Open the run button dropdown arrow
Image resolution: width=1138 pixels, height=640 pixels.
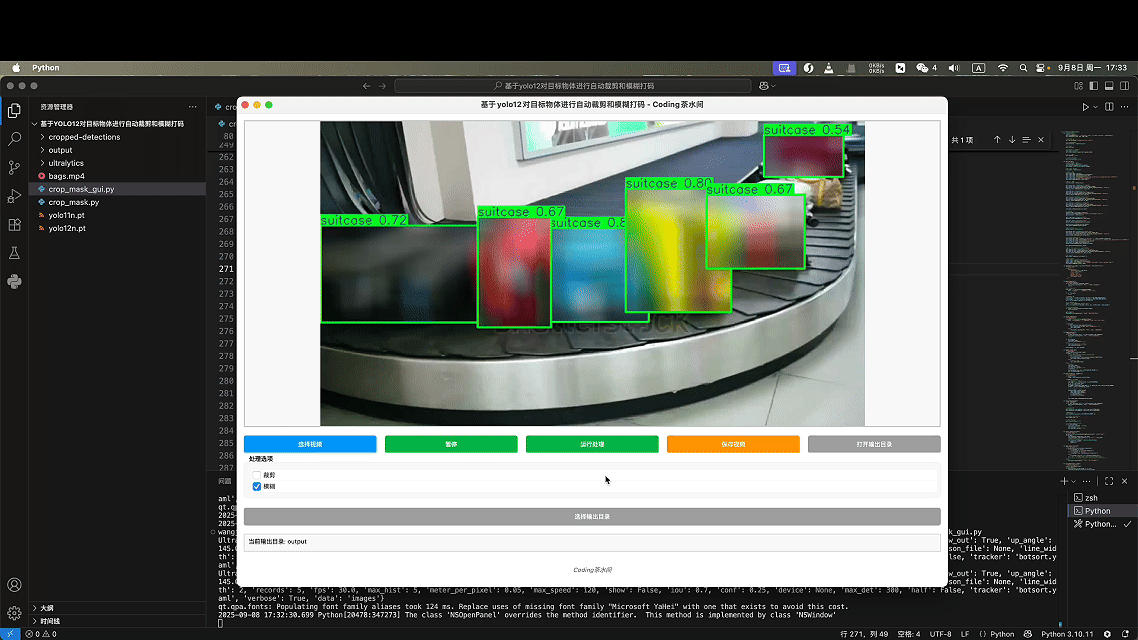[1096, 106]
